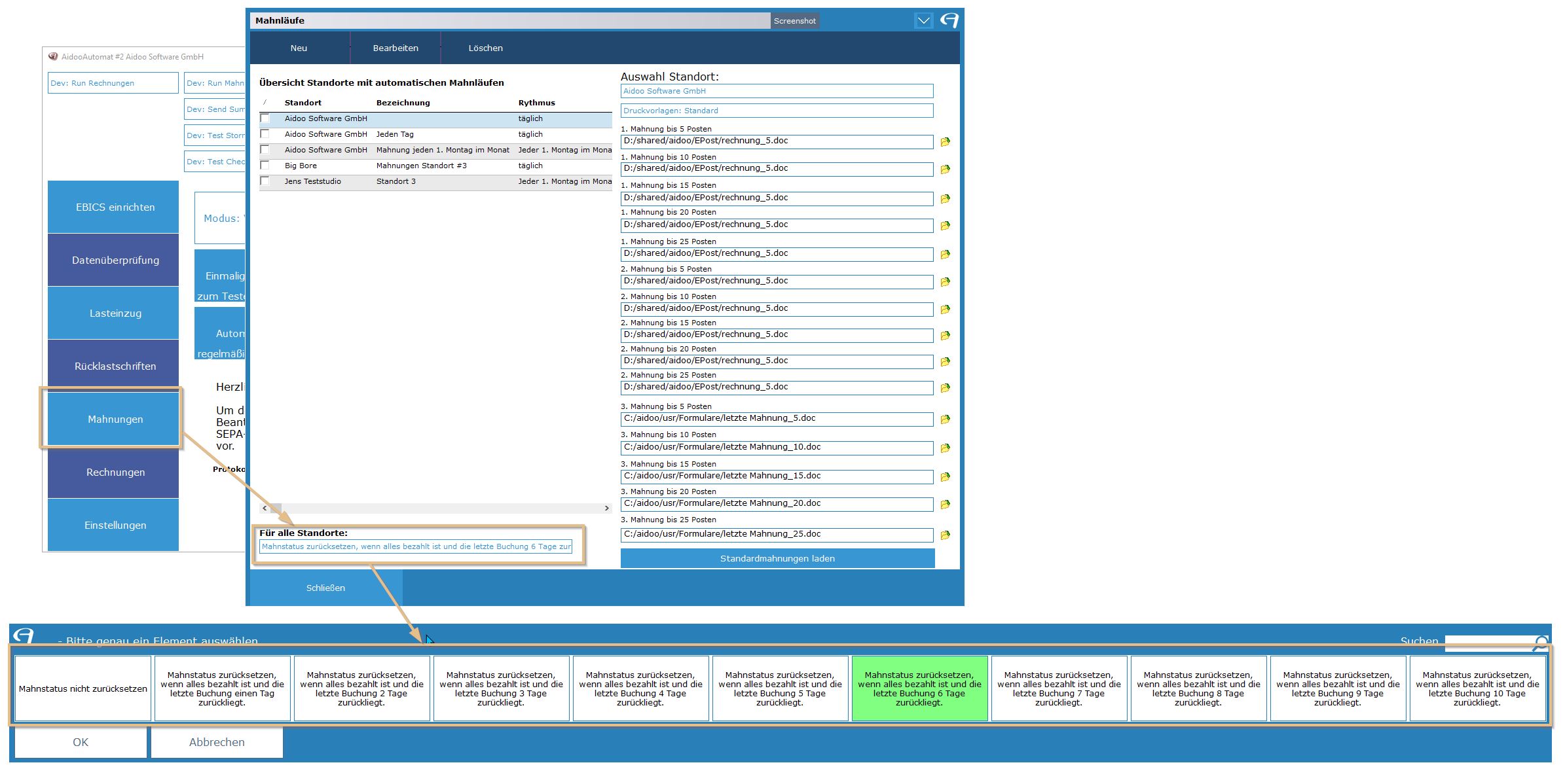Click the Aidoo logo in Mahnläufe title bar
This screenshot has height=784, width=1563.
click(x=949, y=20)
